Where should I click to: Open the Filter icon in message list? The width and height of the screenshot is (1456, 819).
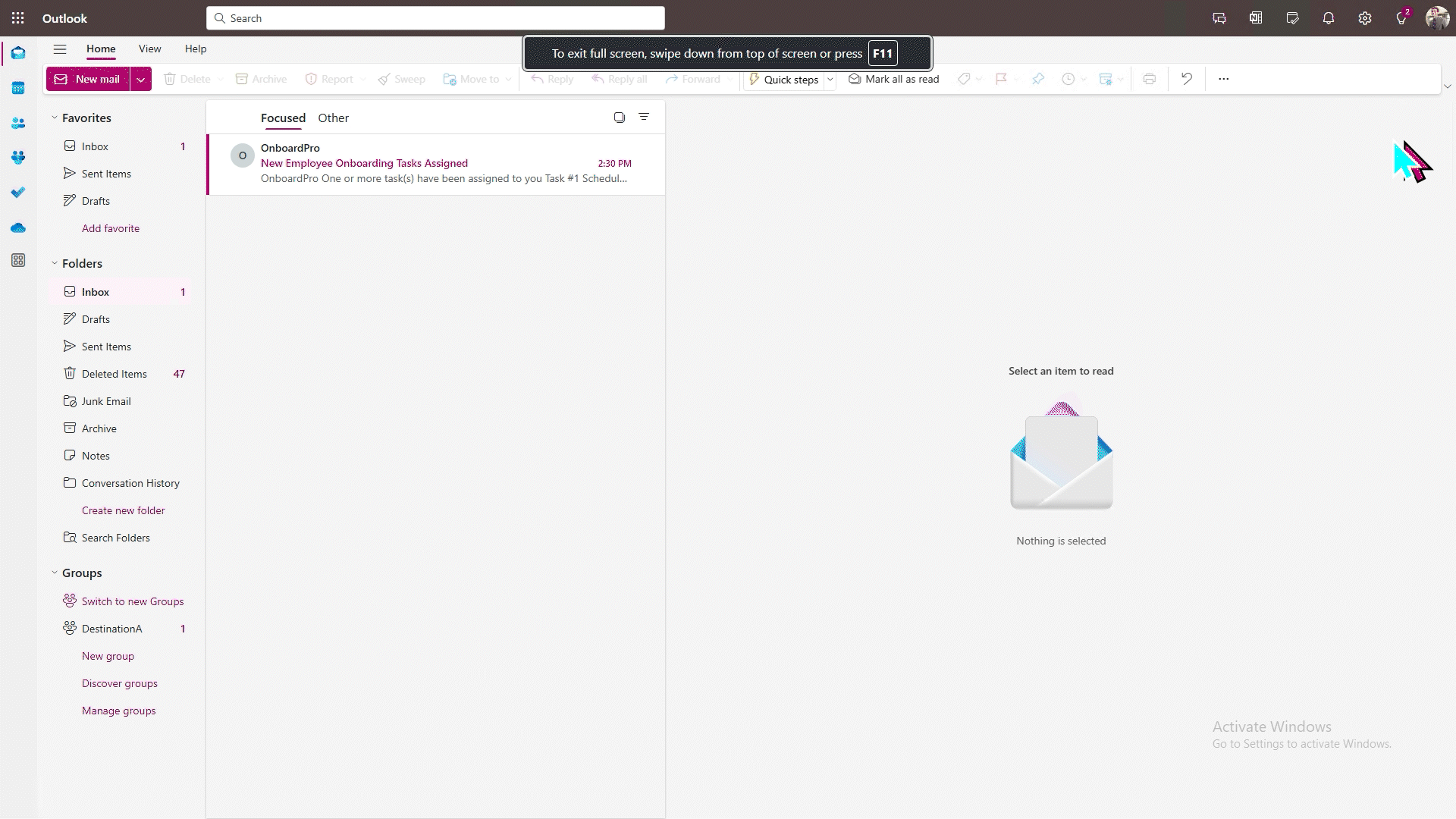(x=644, y=117)
